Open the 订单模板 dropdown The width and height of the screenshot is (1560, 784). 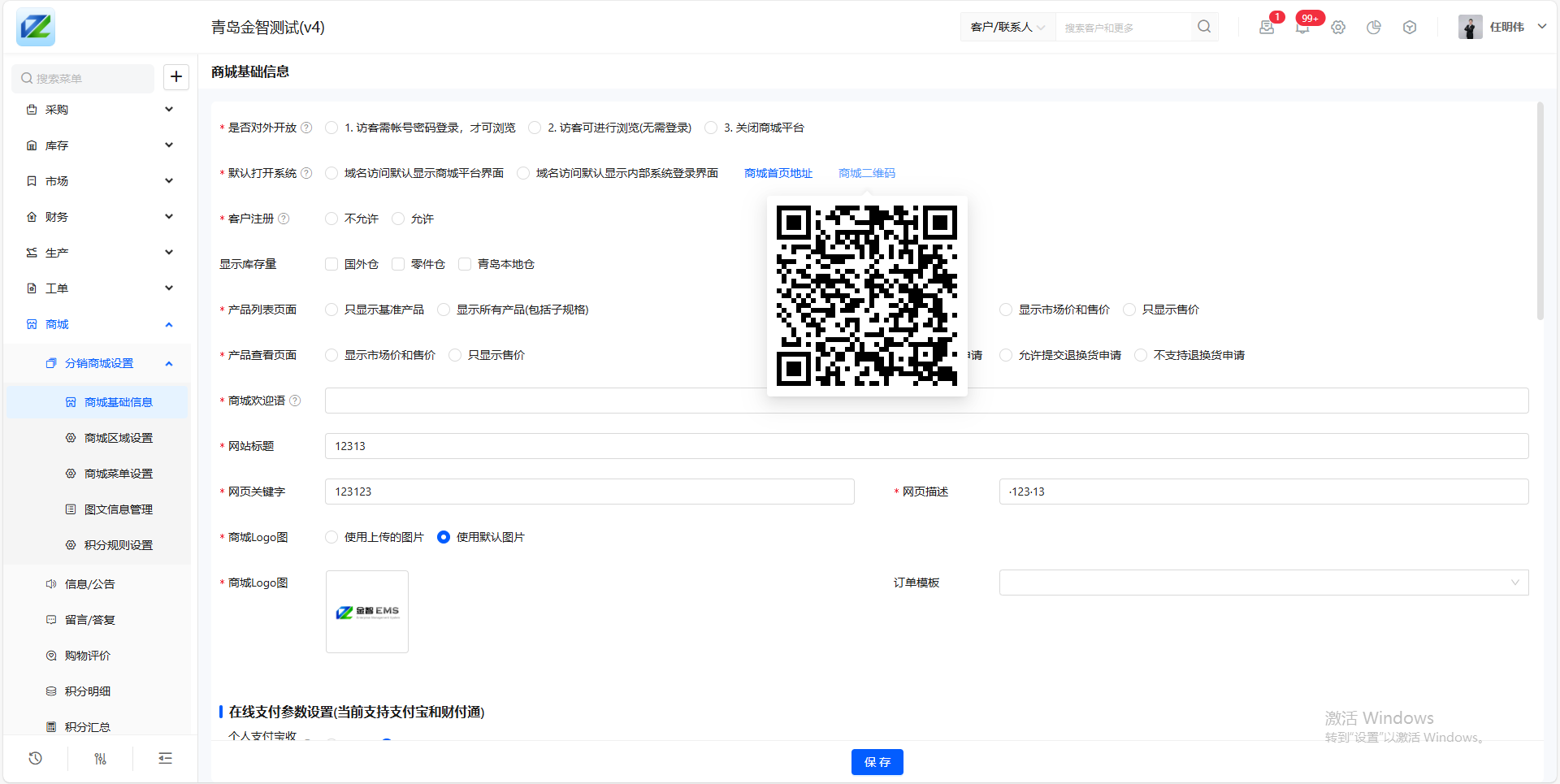point(1263,583)
